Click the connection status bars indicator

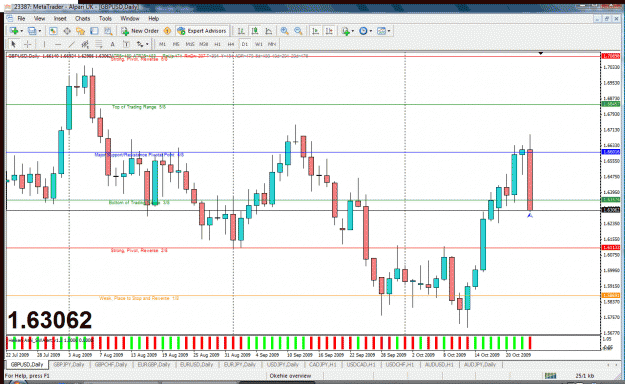pos(550,376)
